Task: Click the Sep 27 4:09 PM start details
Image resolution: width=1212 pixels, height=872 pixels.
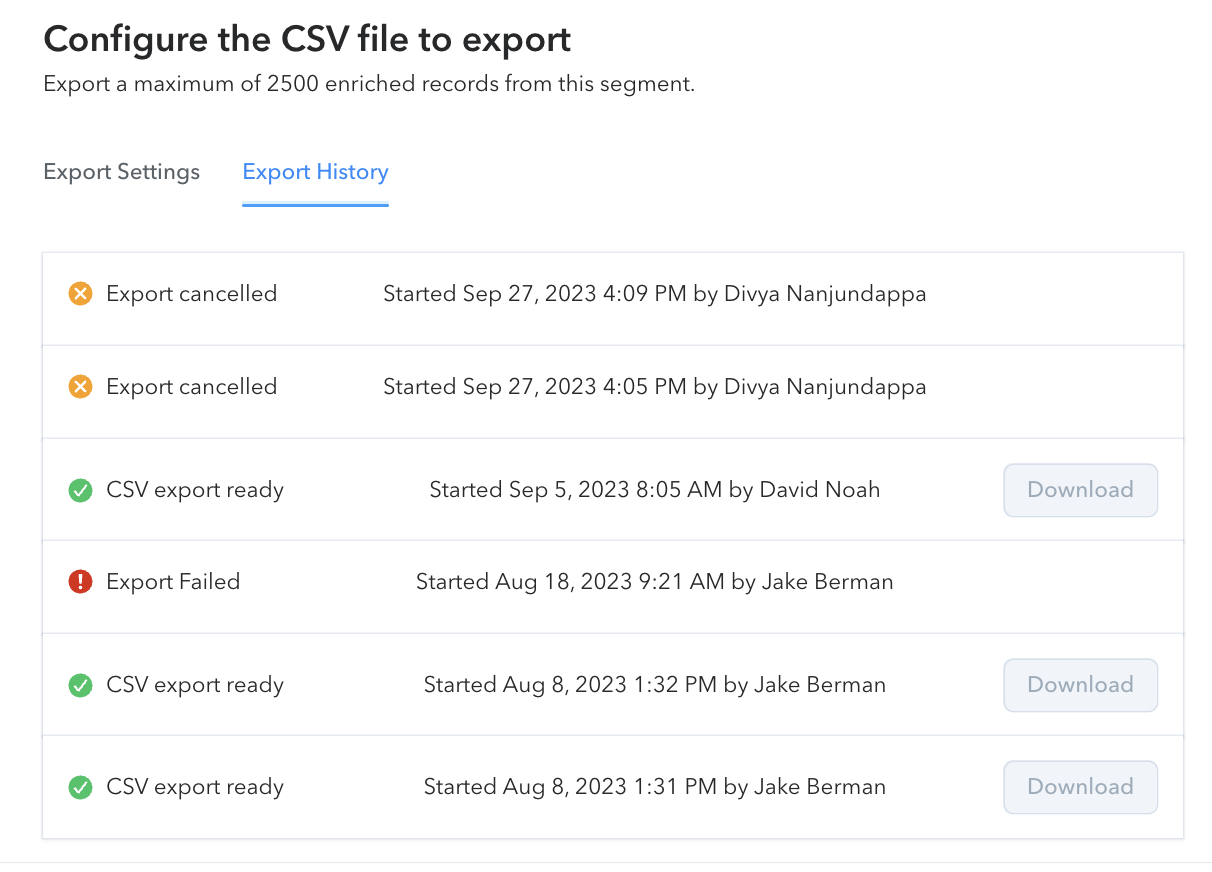Action: 654,294
